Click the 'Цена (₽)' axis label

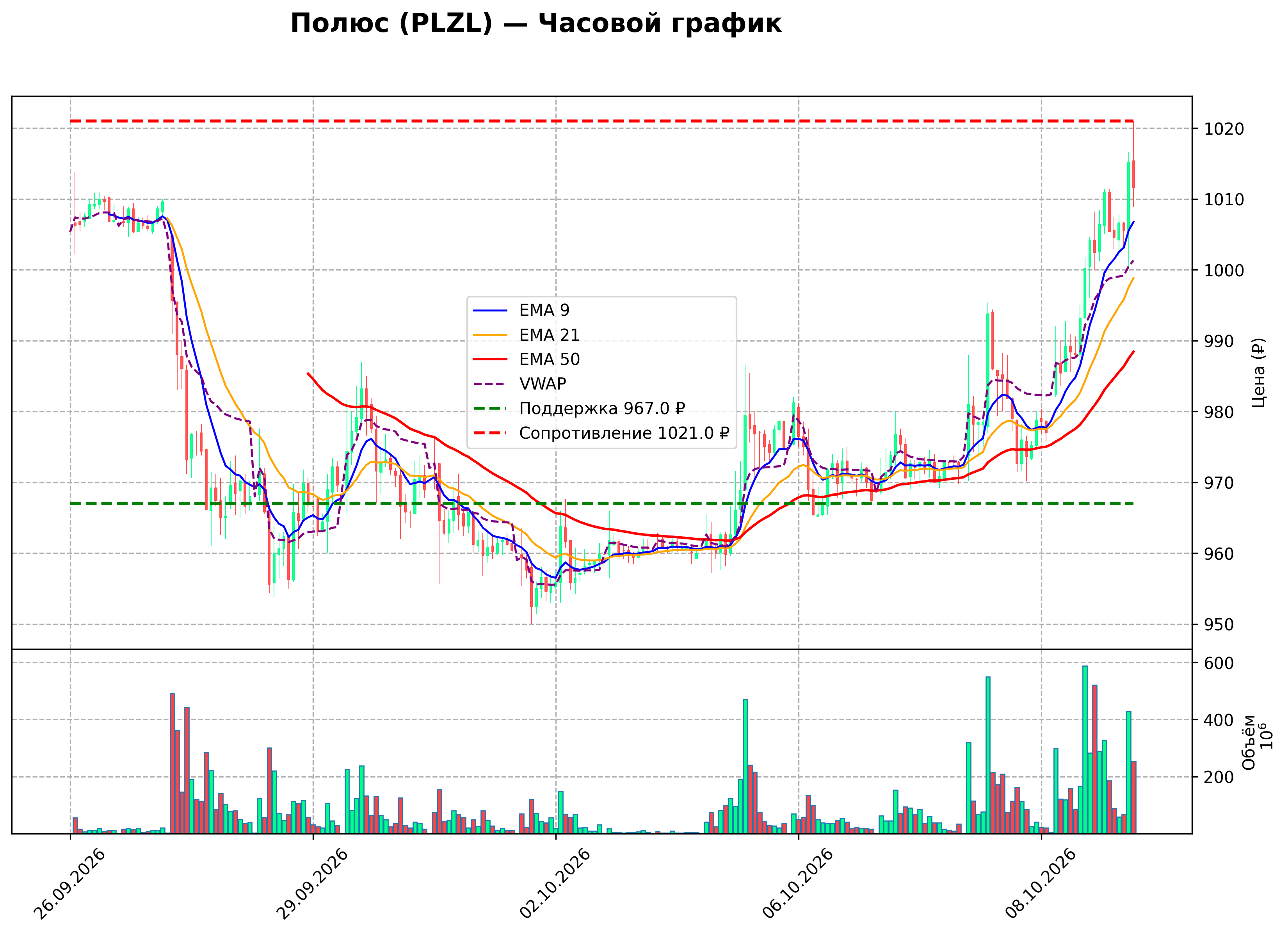(1258, 373)
